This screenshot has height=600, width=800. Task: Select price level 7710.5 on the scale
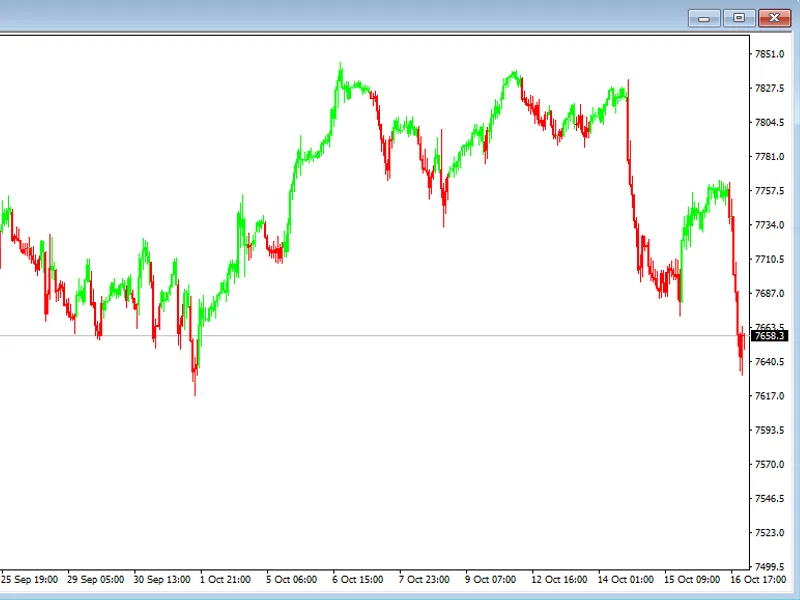[769, 259]
